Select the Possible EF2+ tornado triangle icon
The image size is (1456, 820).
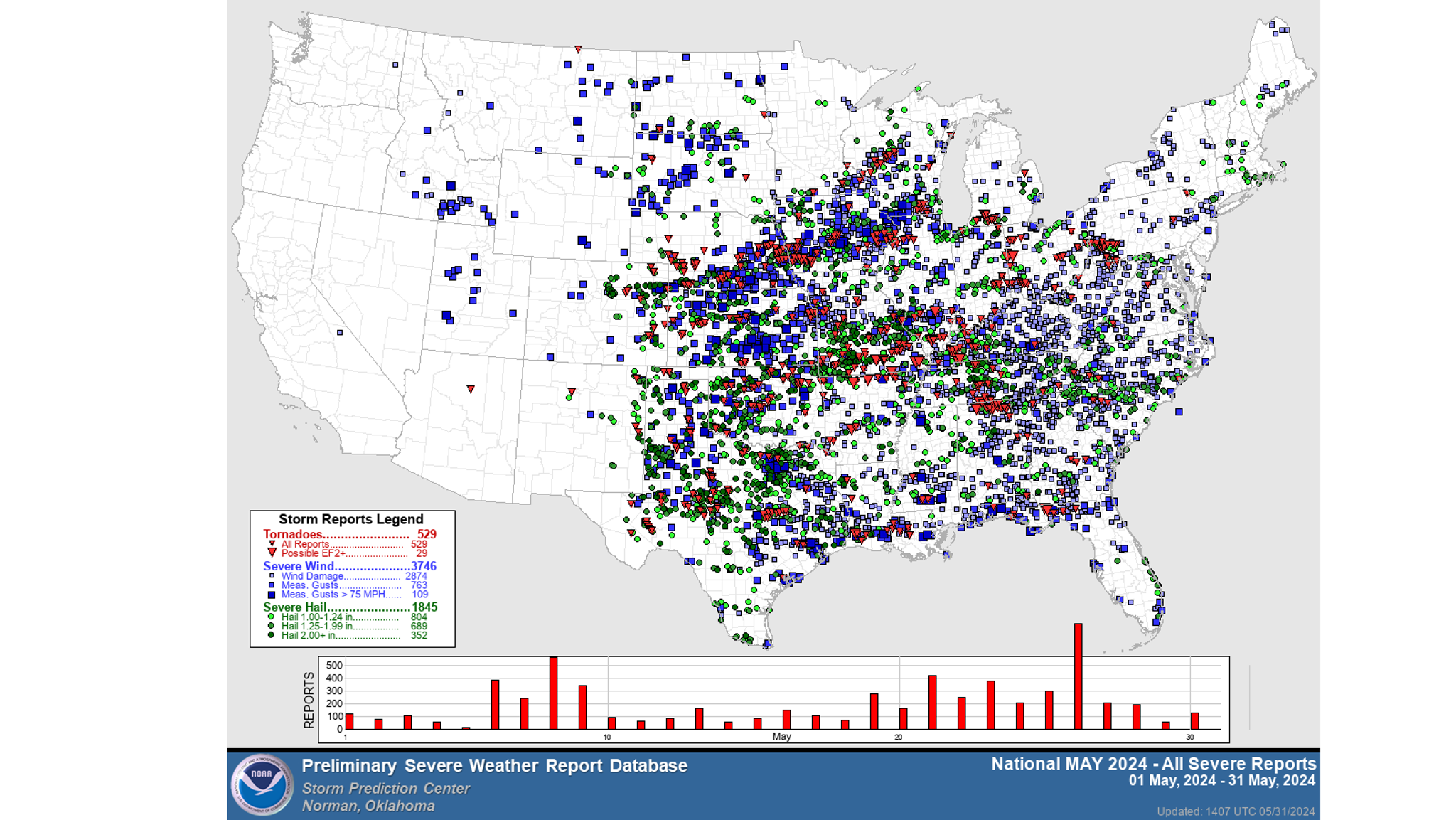click(272, 553)
